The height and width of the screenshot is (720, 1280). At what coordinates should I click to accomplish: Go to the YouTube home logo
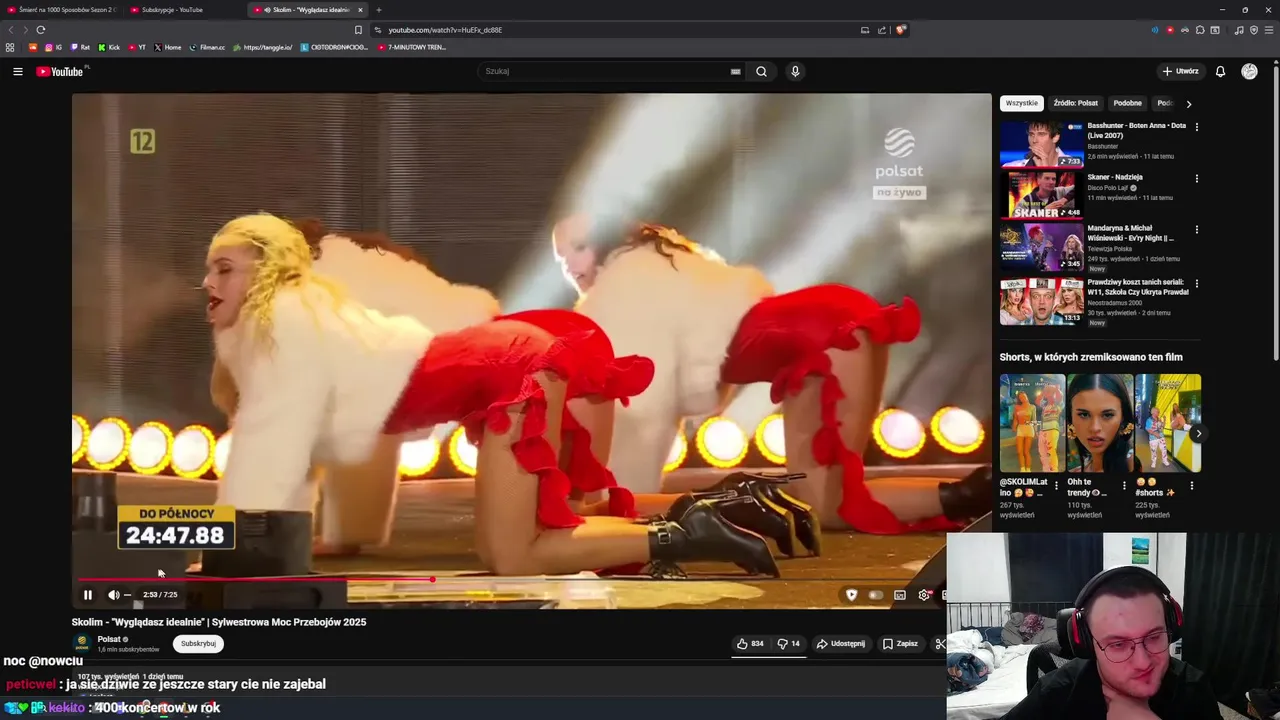click(x=60, y=71)
